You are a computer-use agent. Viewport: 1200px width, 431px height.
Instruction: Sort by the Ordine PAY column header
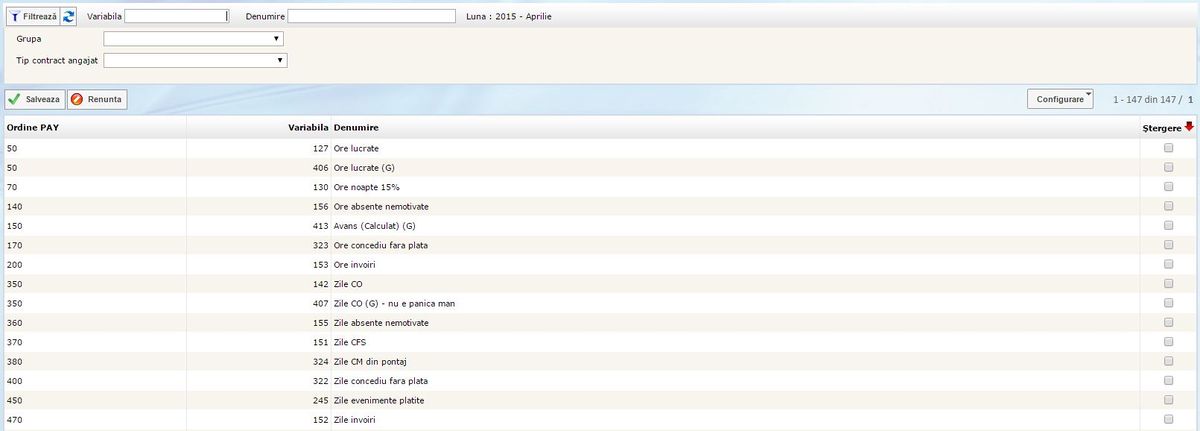(x=40, y=128)
